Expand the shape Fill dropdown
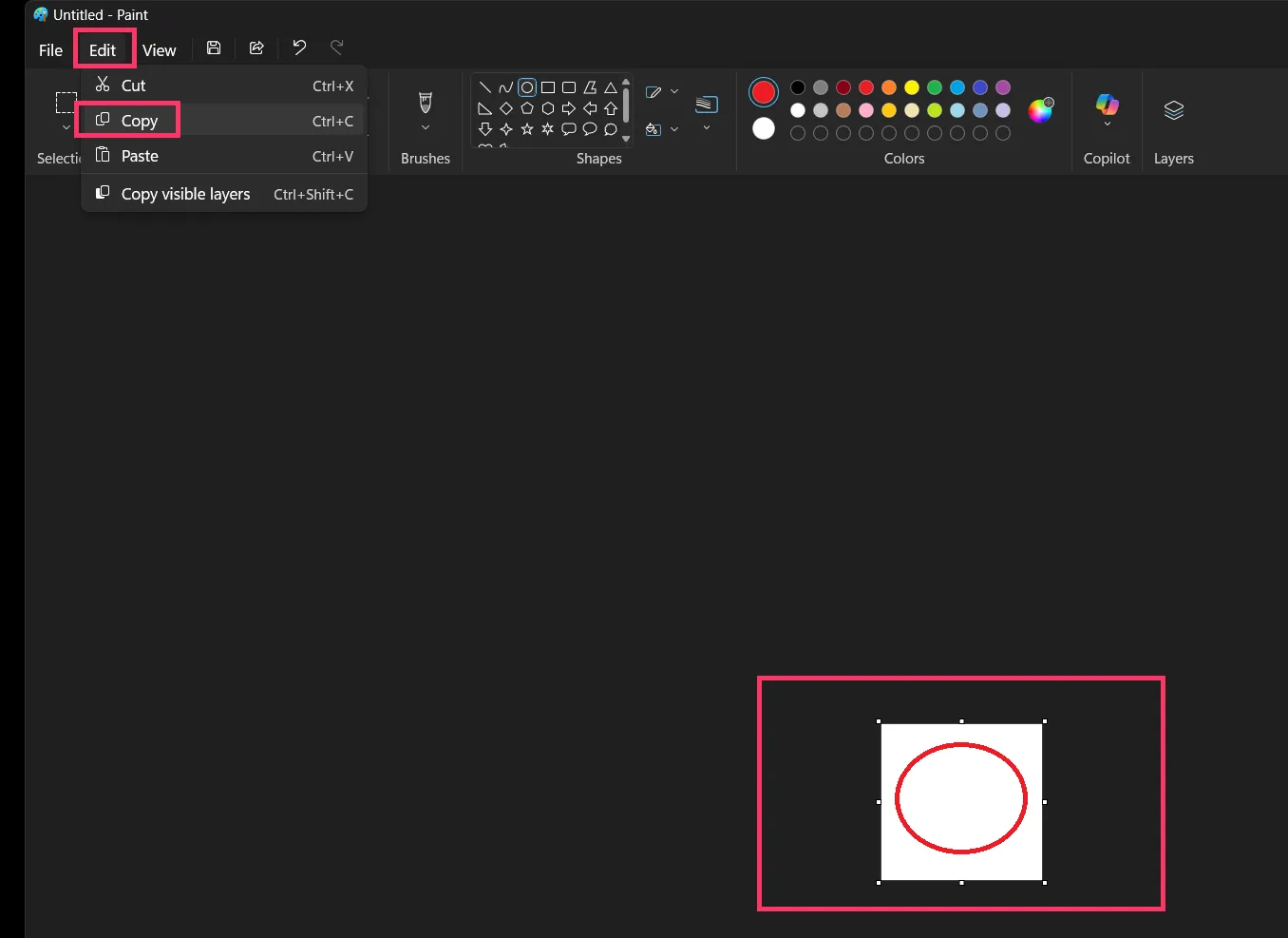The width and height of the screenshot is (1288, 938). 674,129
